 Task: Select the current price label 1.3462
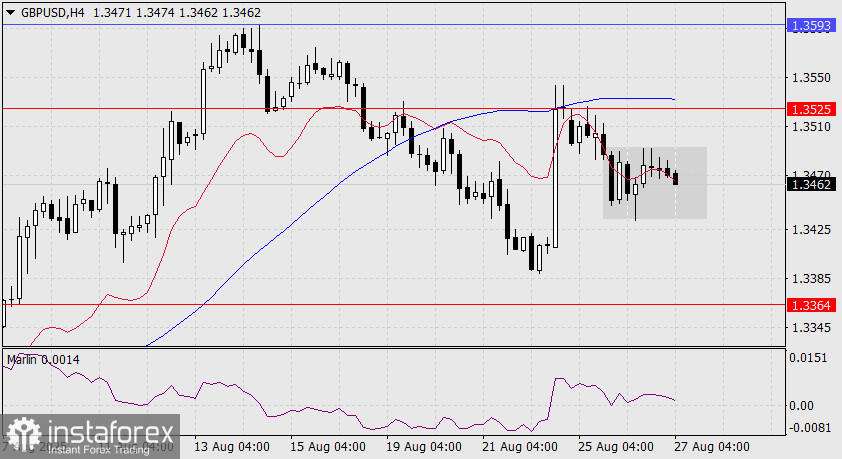click(811, 185)
